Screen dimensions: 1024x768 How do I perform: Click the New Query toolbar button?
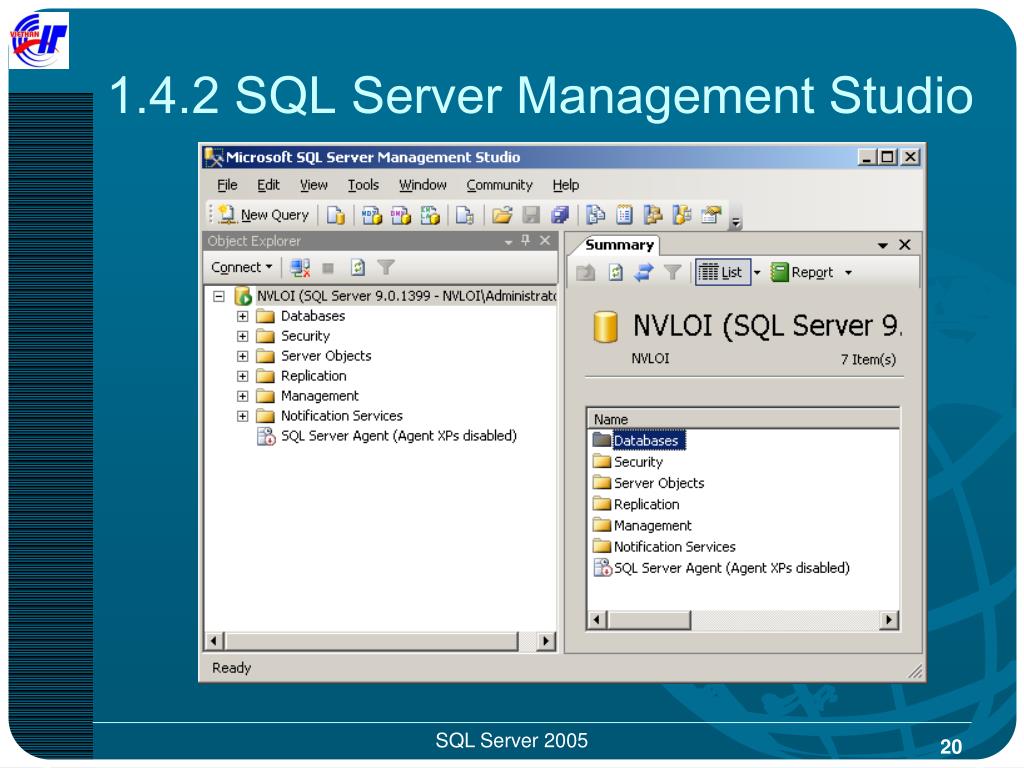pos(264,214)
